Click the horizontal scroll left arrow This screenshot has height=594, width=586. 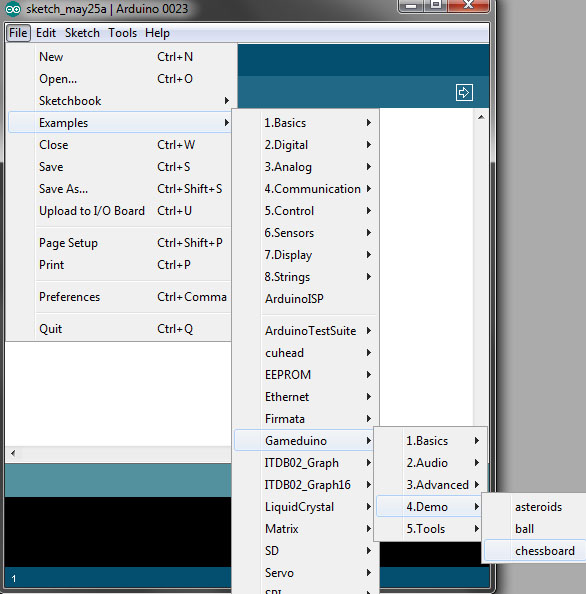point(13,453)
